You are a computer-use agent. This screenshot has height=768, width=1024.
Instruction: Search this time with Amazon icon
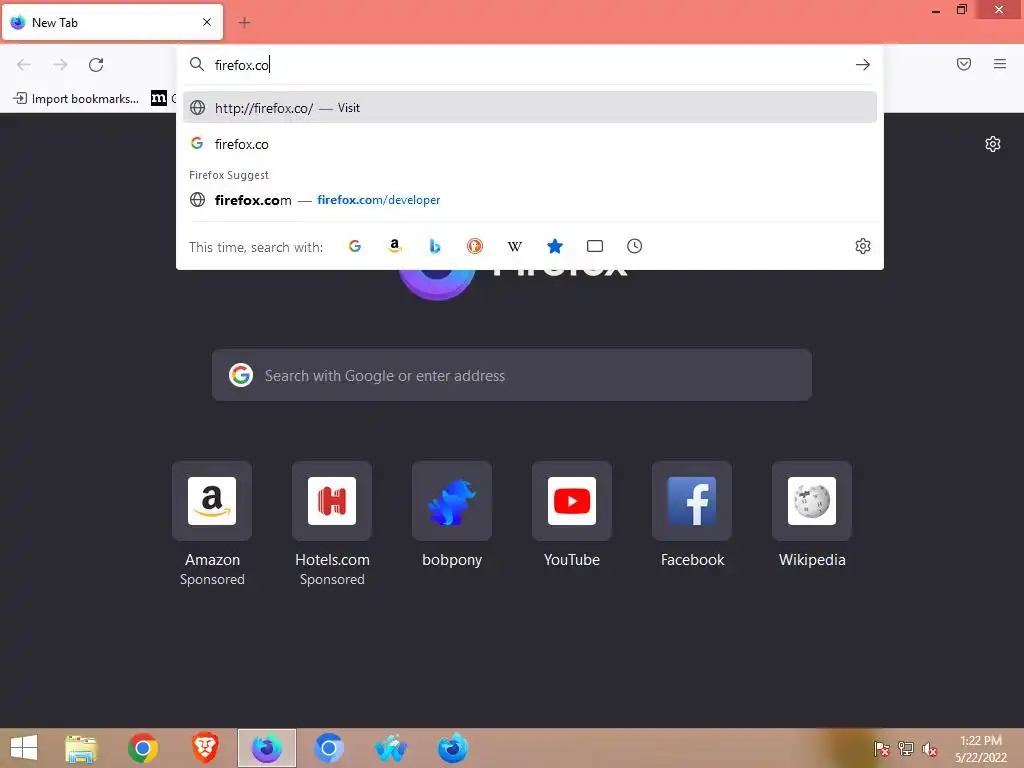click(x=394, y=246)
